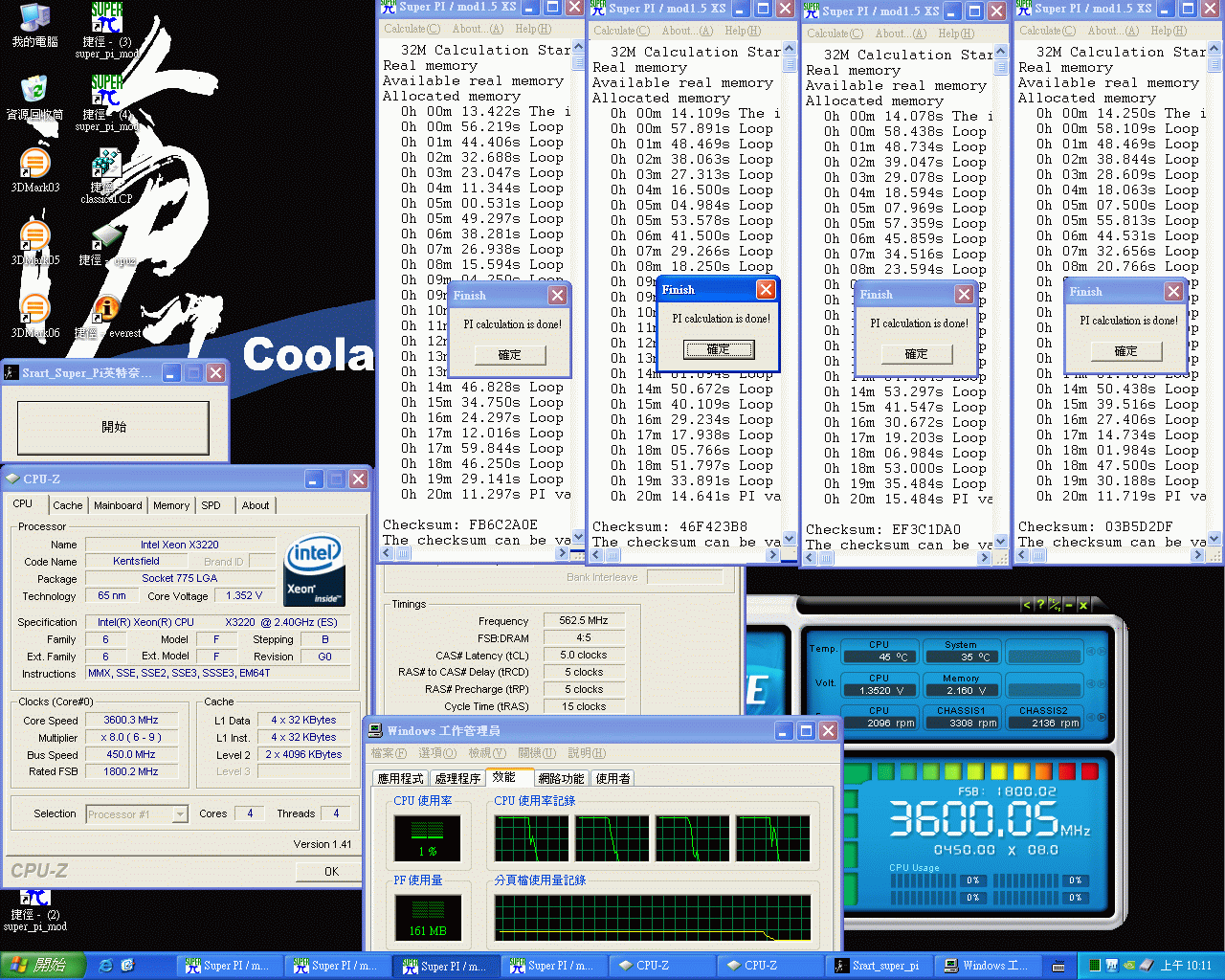Click the left arrow icon on monitoring widget header
1225x980 pixels.
[x=1027, y=605]
